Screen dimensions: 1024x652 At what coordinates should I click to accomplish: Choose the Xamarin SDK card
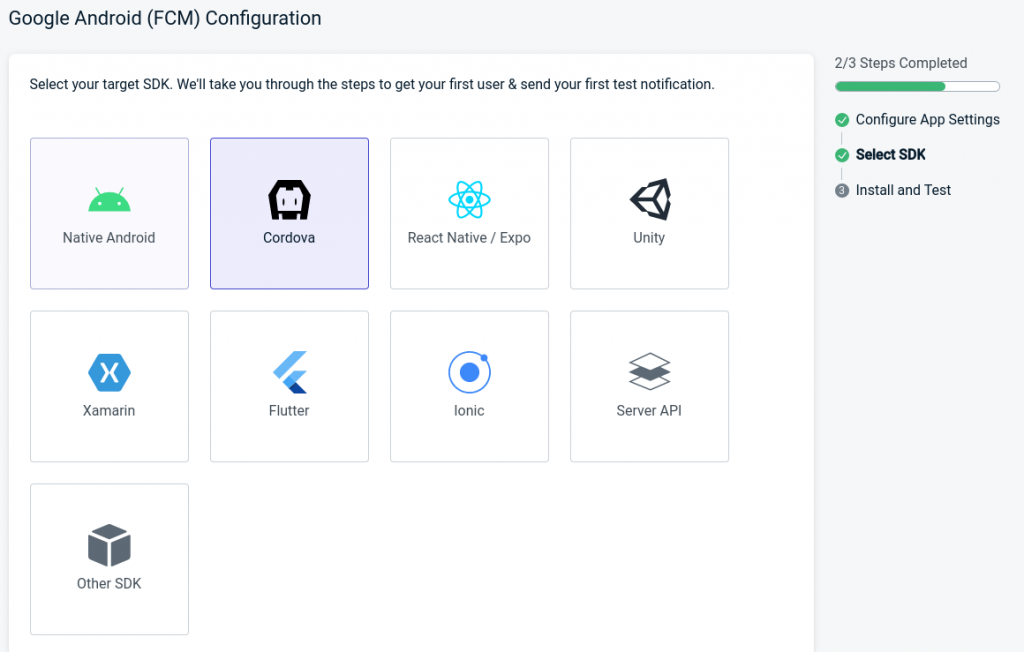109,386
